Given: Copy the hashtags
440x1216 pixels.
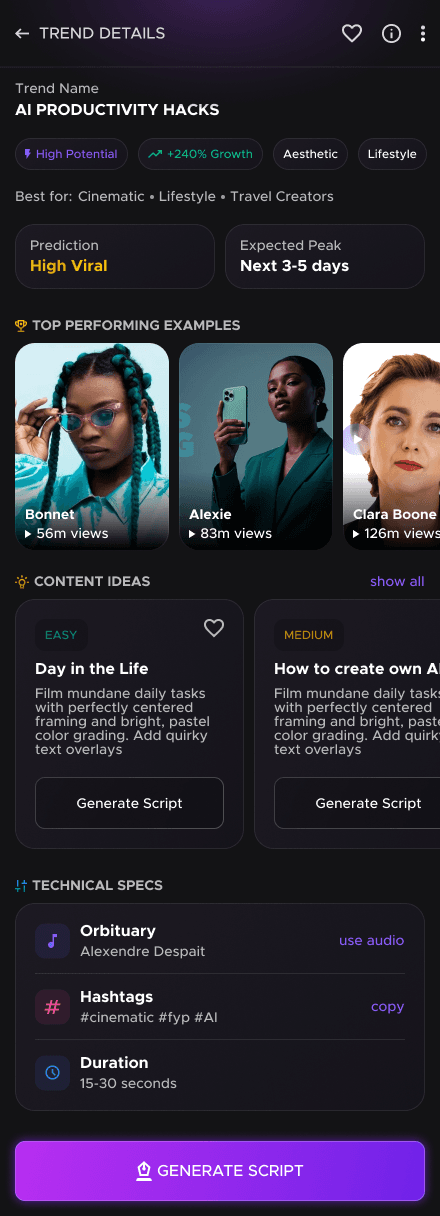Looking at the screenshot, I should 387,1006.
